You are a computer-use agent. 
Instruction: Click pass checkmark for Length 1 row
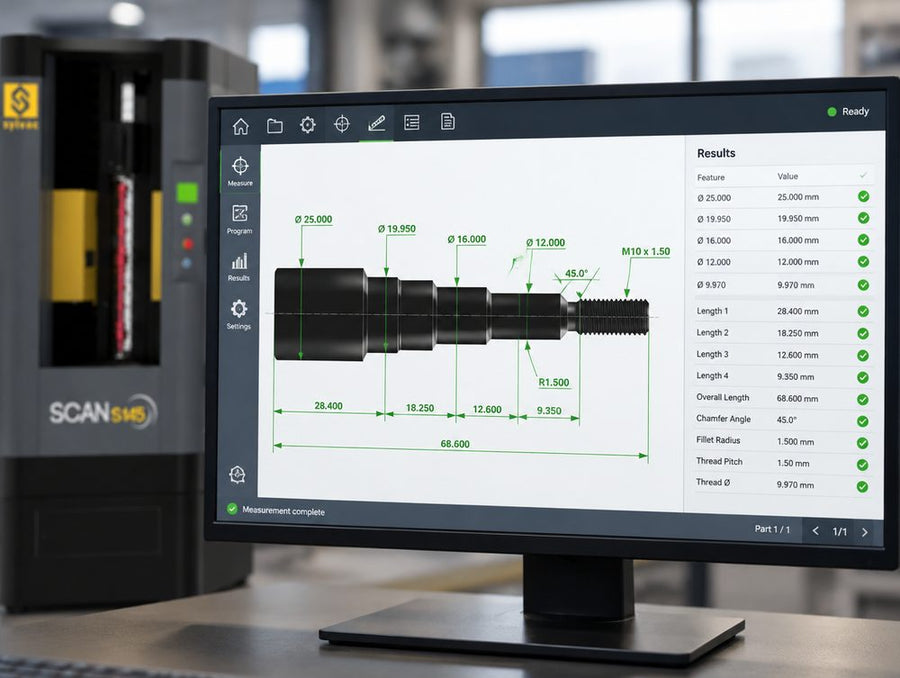[x=863, y=312]
